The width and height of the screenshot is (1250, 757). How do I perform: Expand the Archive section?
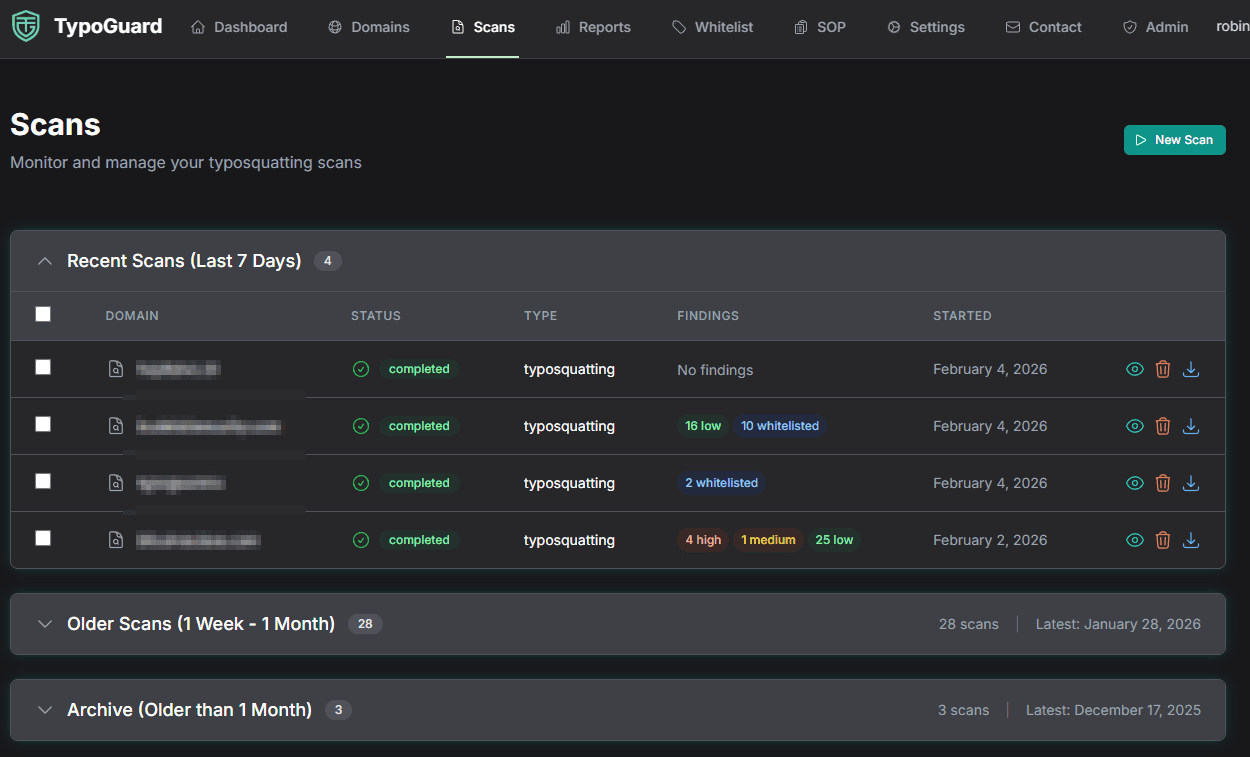pyautogui.click(x=44, y=710)
